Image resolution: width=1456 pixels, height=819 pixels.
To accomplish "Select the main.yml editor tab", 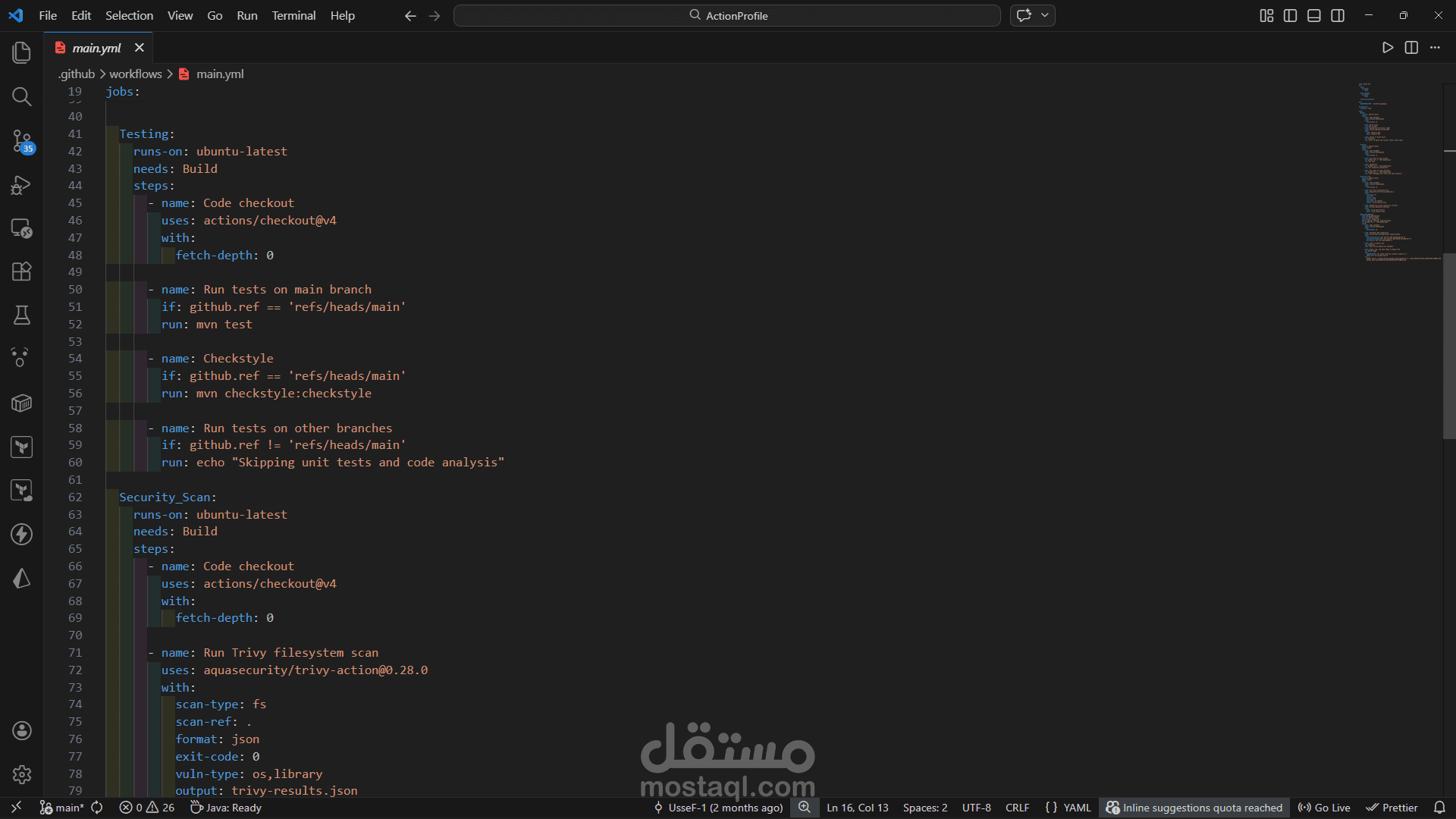I will (96, 48).
